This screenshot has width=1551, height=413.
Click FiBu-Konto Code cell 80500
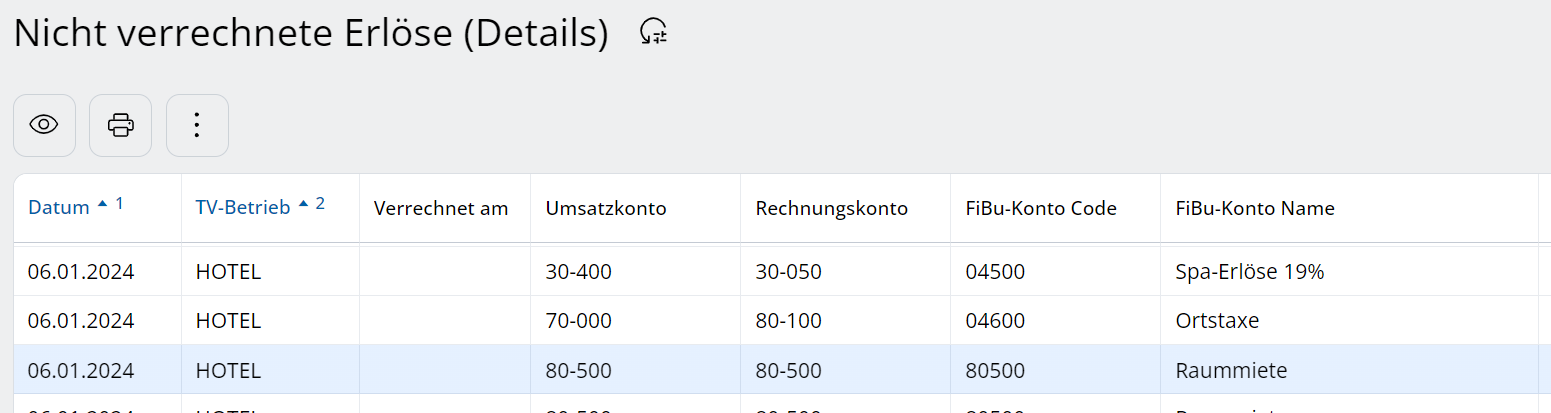point(995,371)
